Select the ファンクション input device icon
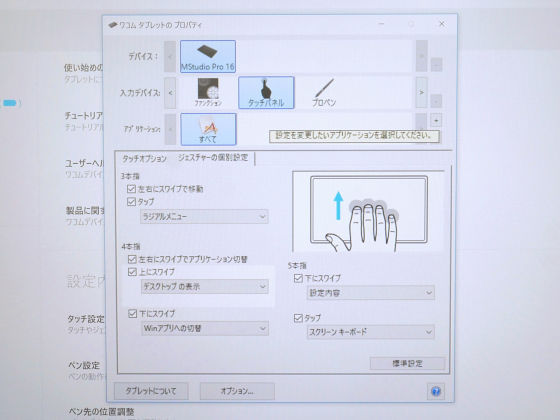Image resolution: width=560 pixels, height=420 pixels. point(208,92)
